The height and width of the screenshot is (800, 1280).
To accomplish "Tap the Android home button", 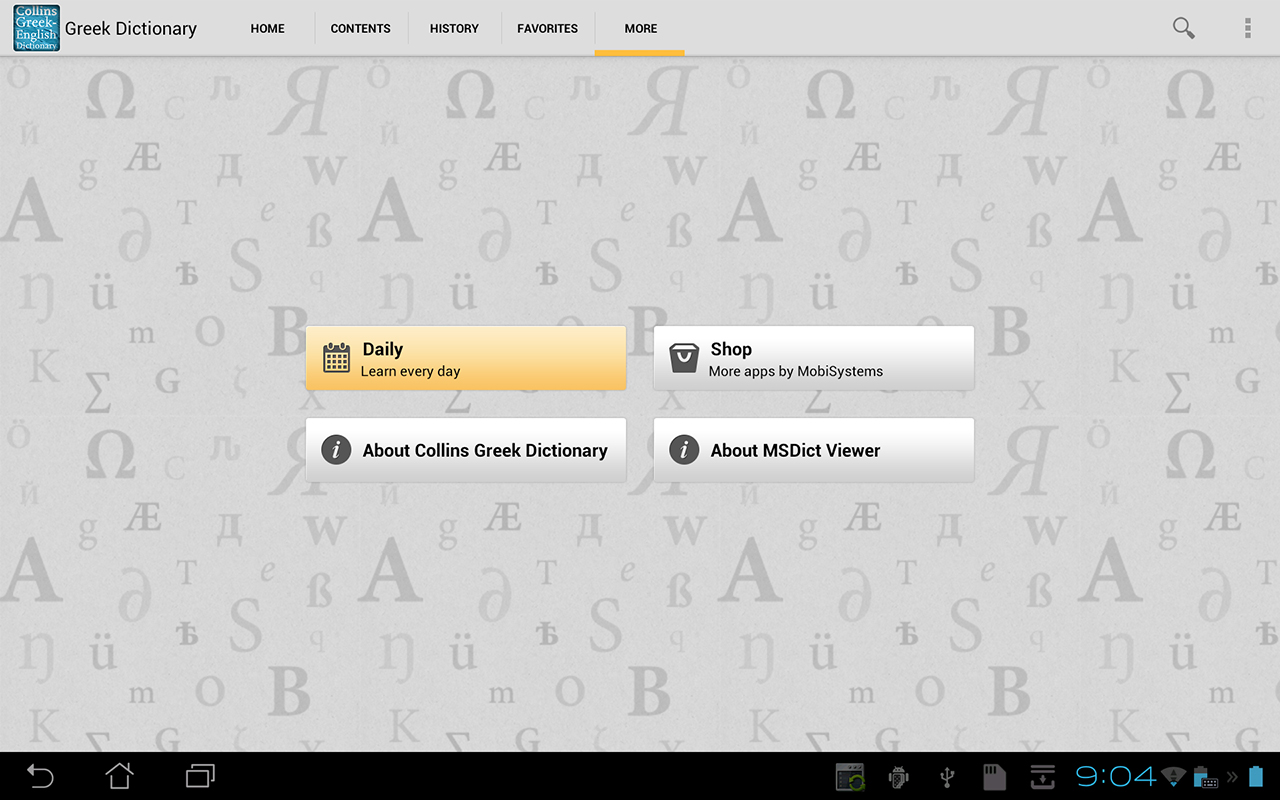I will [120, 776].
